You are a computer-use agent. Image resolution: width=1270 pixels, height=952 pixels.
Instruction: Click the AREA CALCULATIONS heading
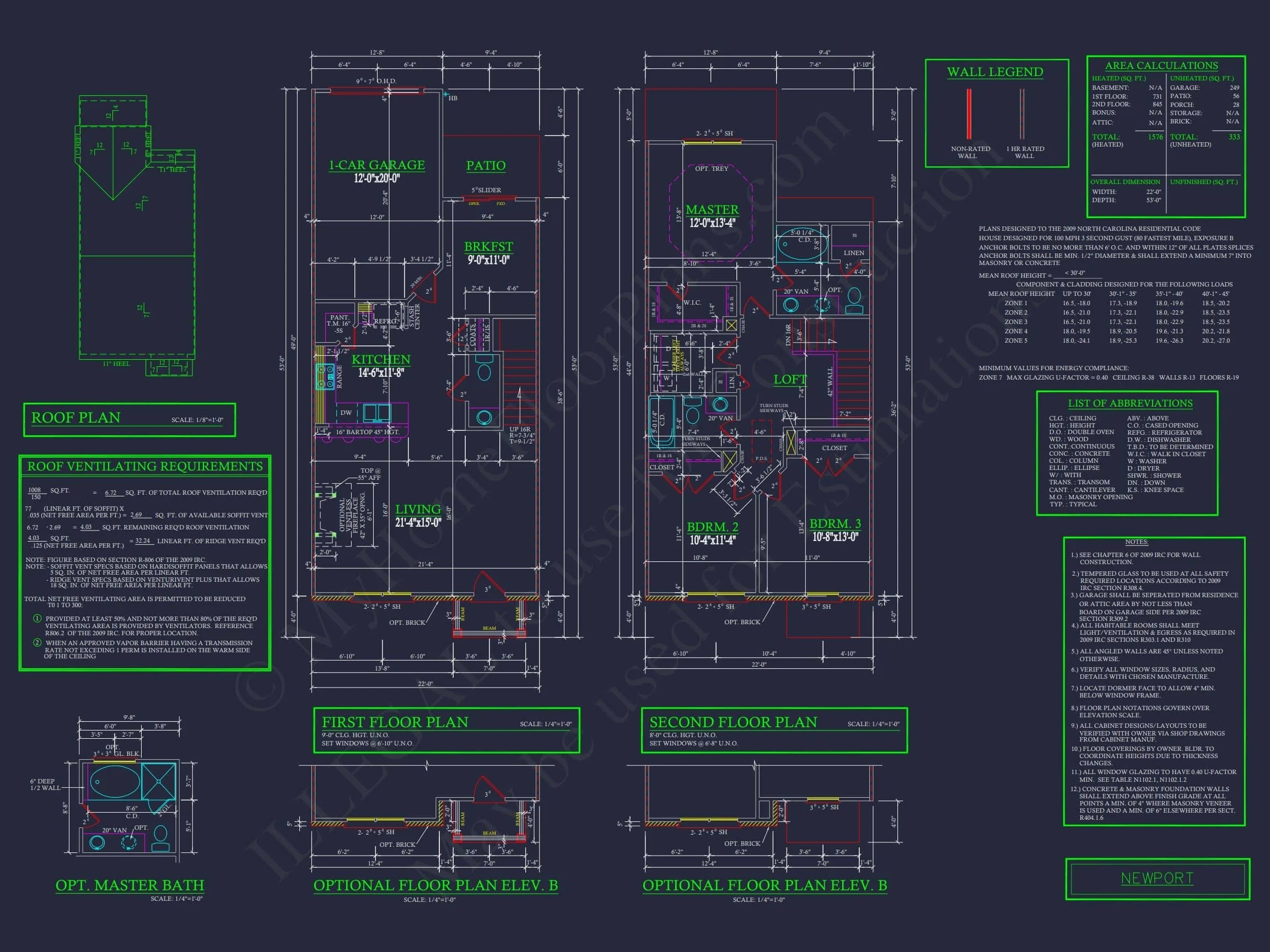pos(1161,66)
